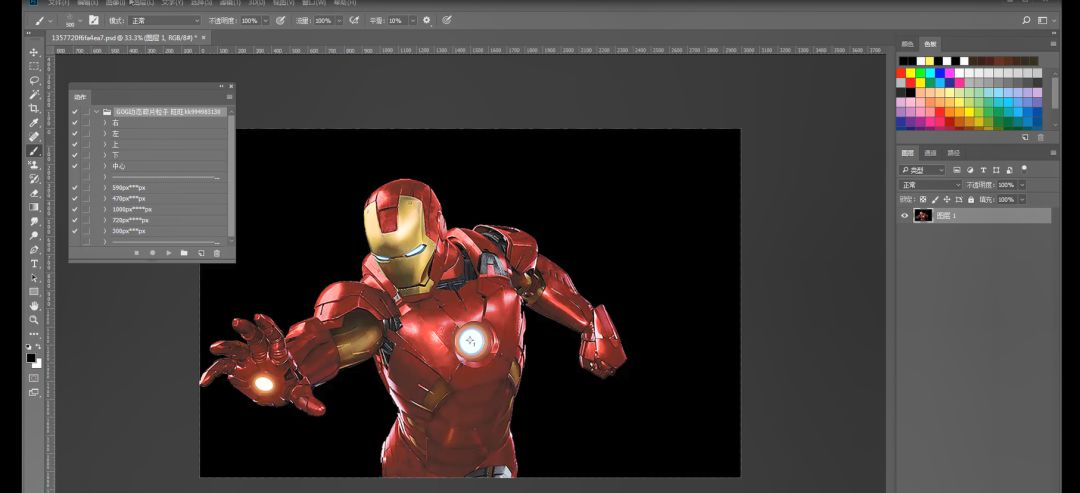Switch to the Channels tab
The height and width of the screenshot is (493, 1080).
(930, 153)
